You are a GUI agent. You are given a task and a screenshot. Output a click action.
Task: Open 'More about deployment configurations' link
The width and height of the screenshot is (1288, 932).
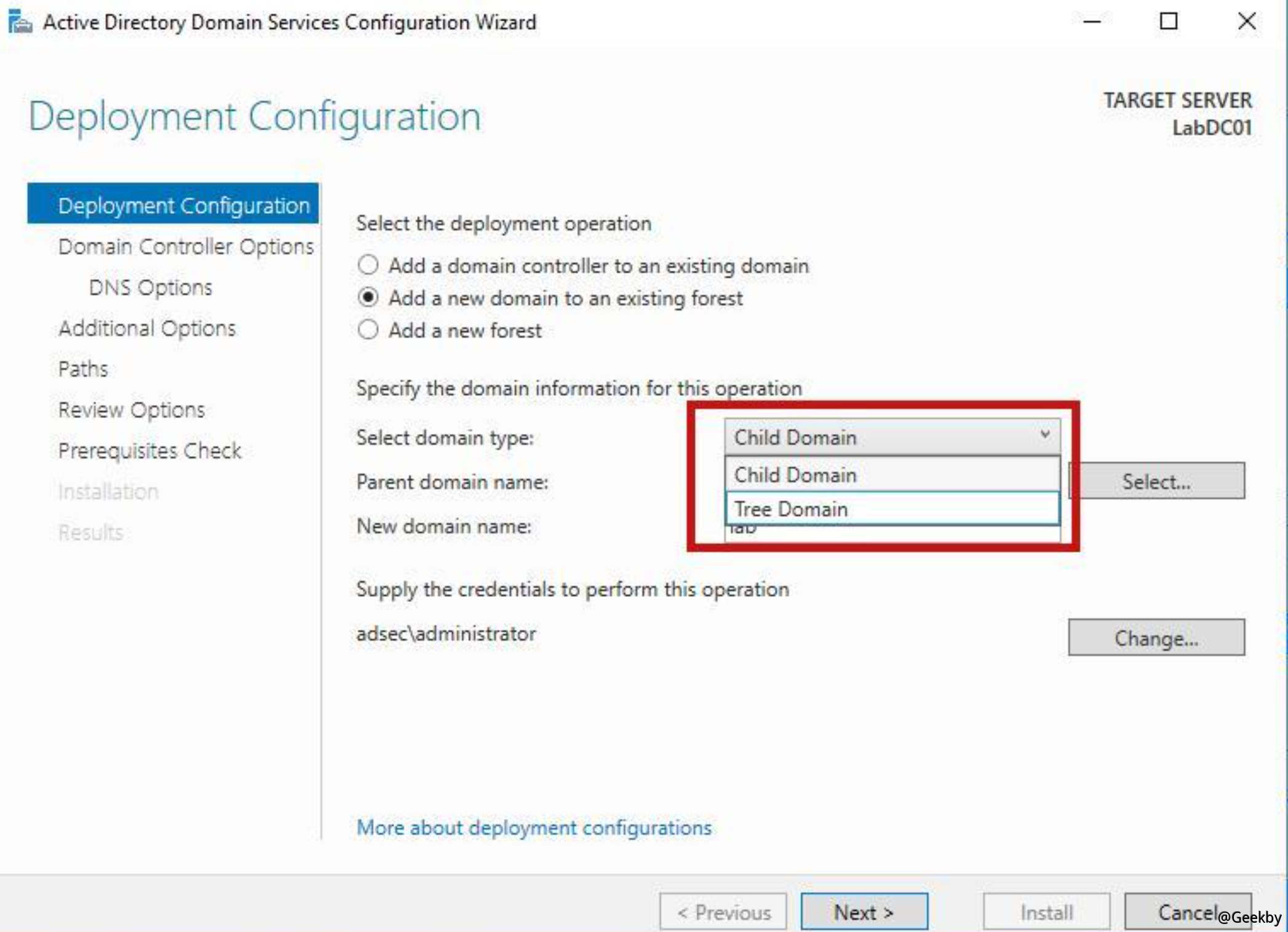[x=534, y=827]
